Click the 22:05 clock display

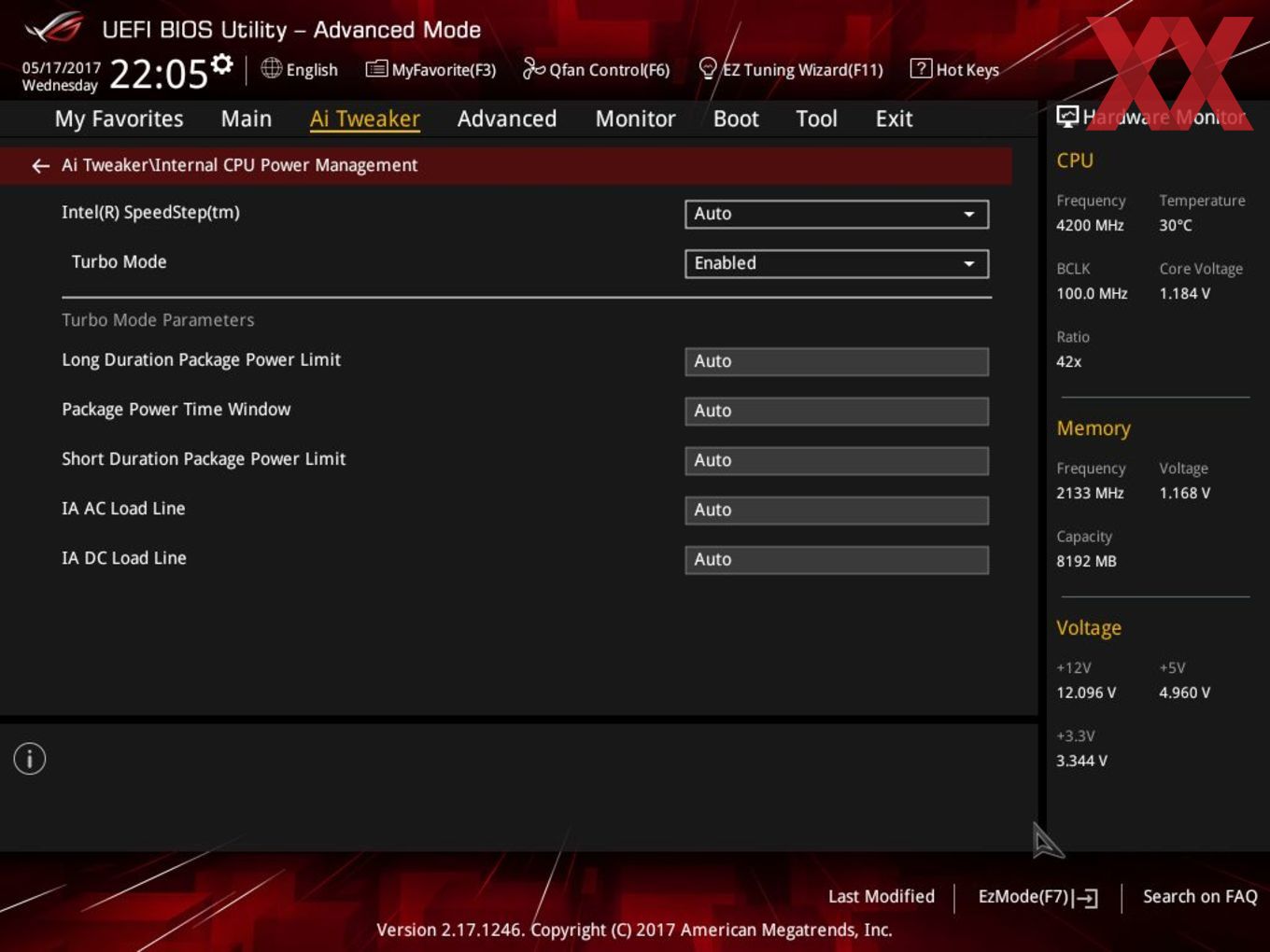159,73
